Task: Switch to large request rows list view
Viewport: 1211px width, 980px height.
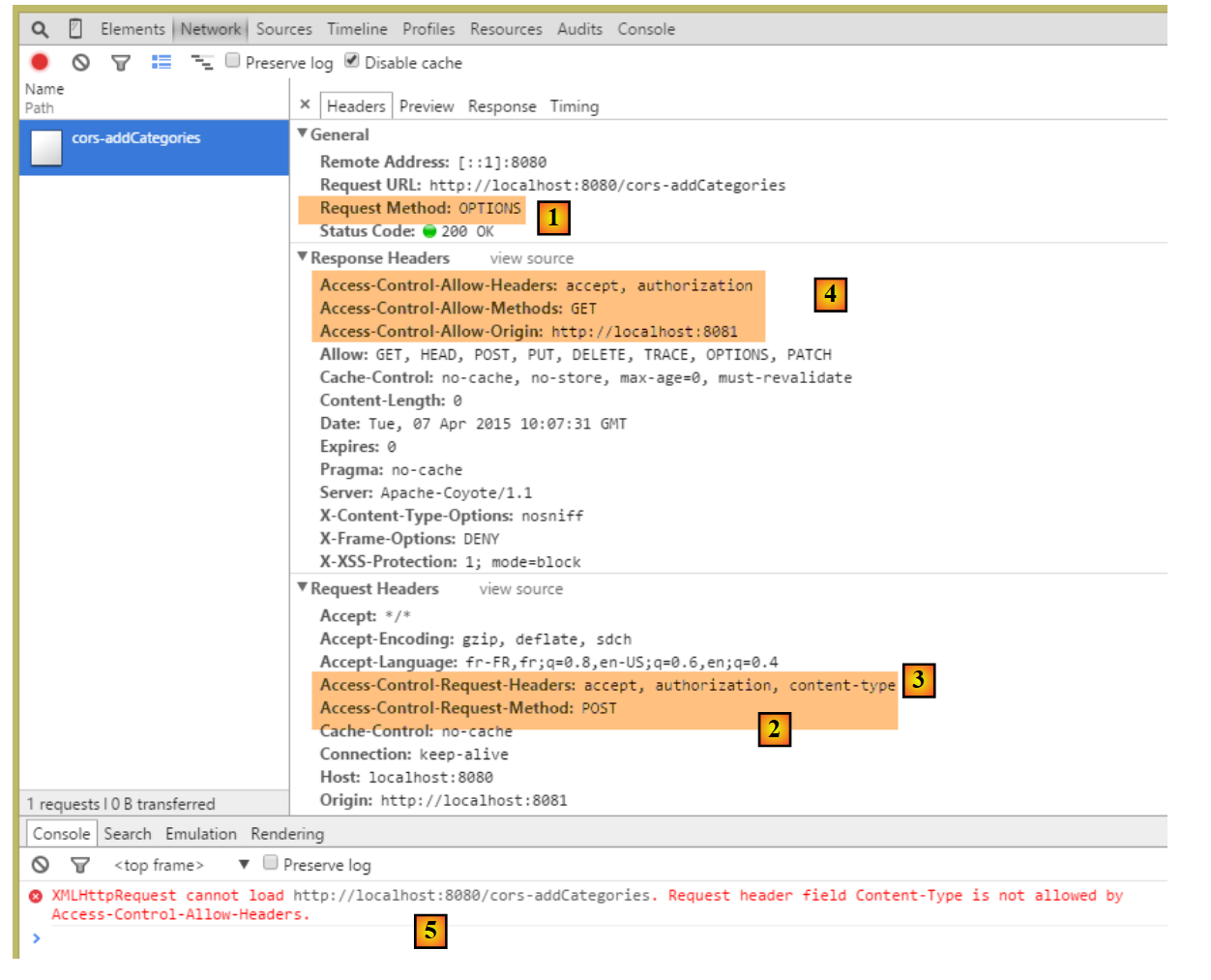Action: coord(162,62)
